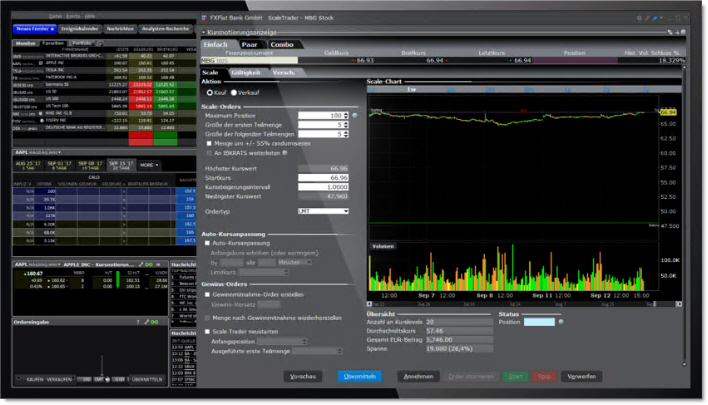This screenshot has height=405, width=708.
Task: Click info icon next to Status Position field
Action: click(560, 322)
